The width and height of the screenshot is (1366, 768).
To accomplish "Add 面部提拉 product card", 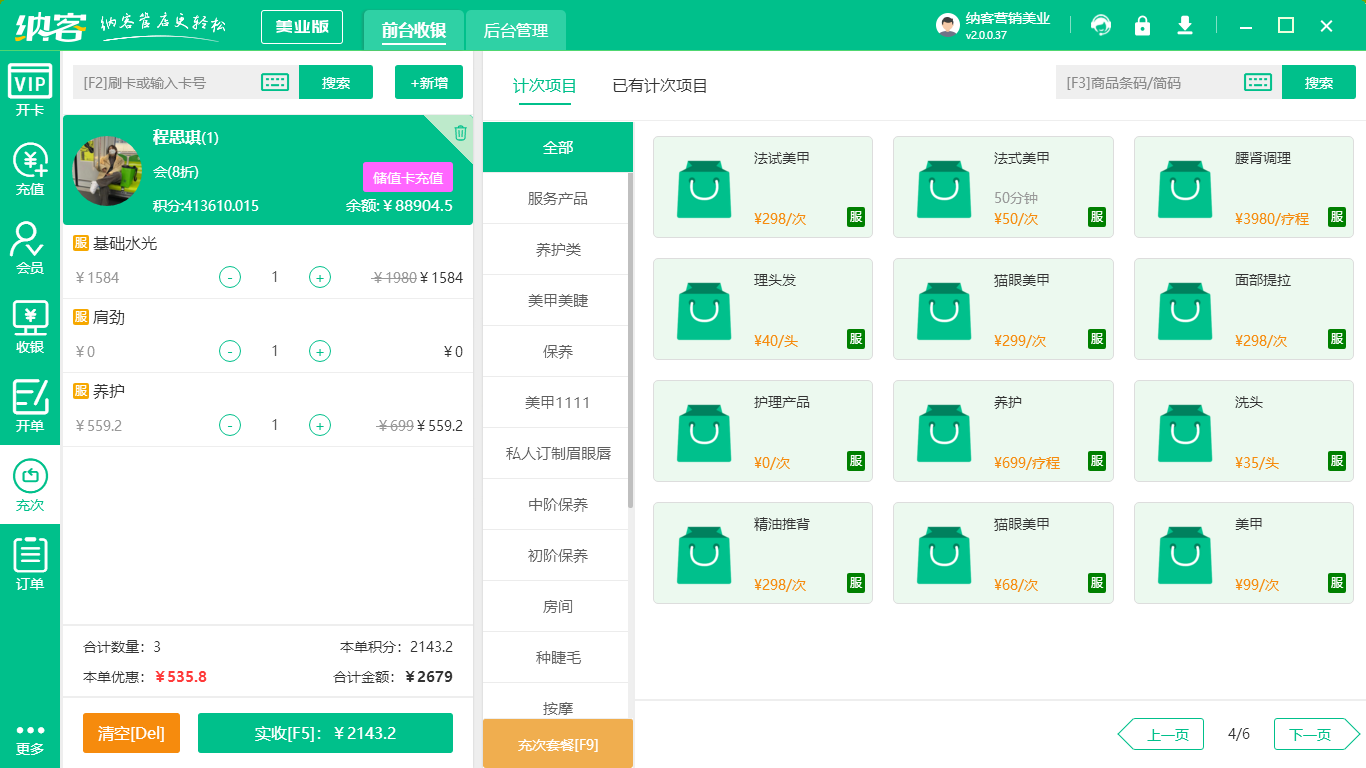I will (1244, 309).
